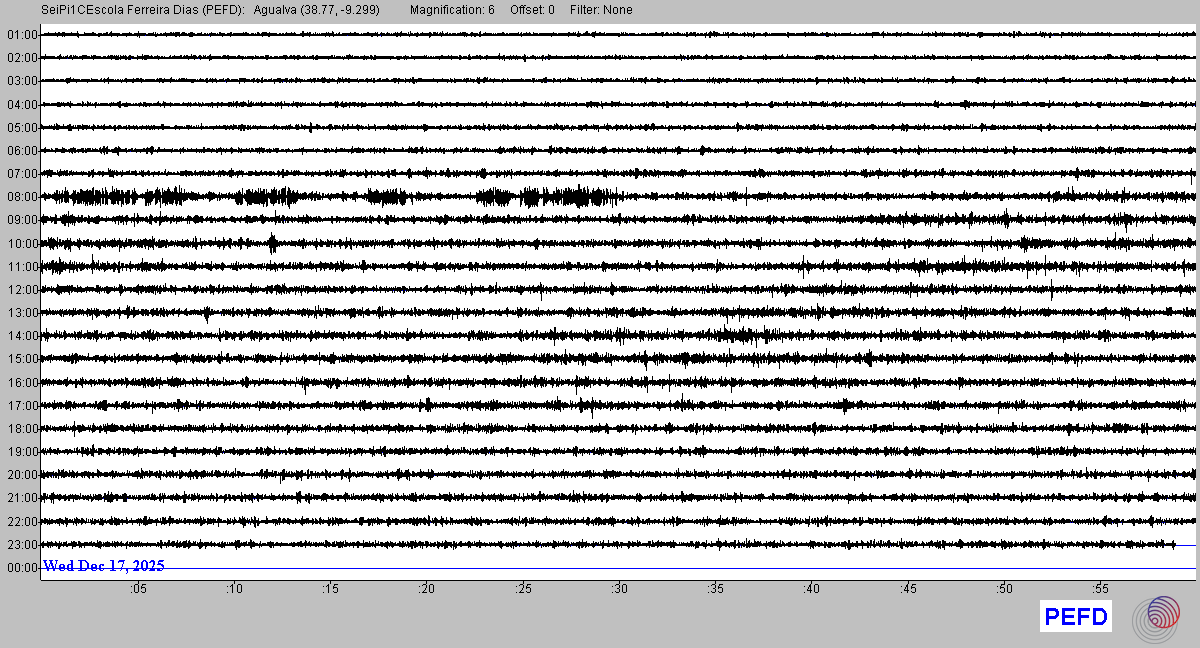
Task: Click the :45 minute axis tick label
Action: pyautogui.click(x=908, y=589)
